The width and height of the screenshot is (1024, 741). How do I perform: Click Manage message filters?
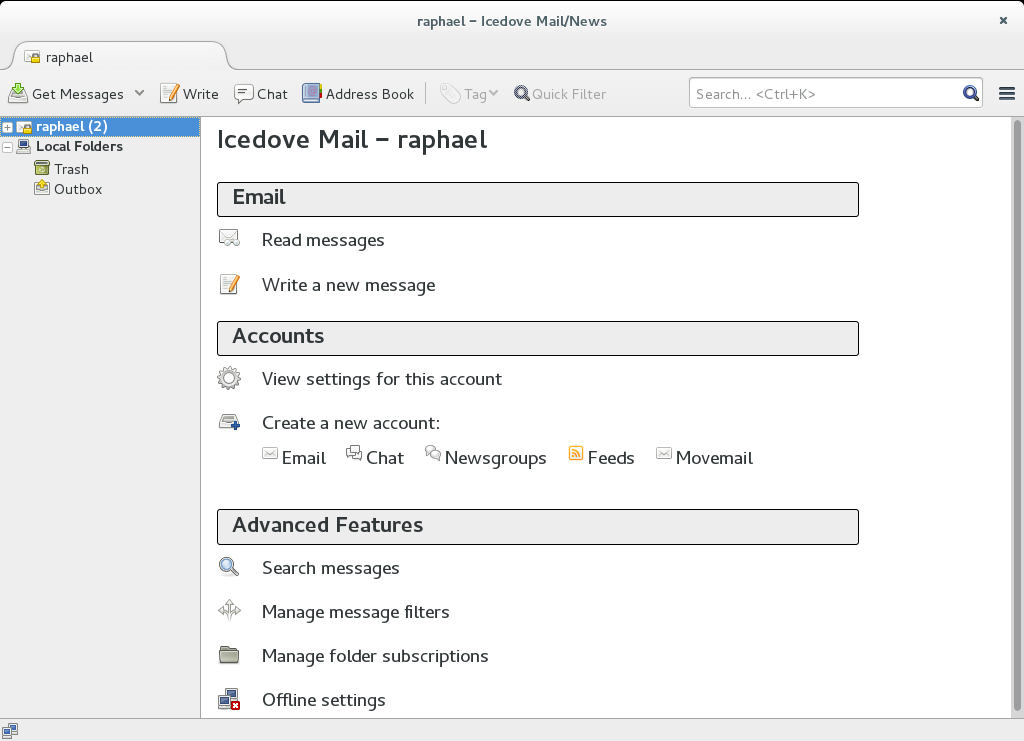point(355,612)
